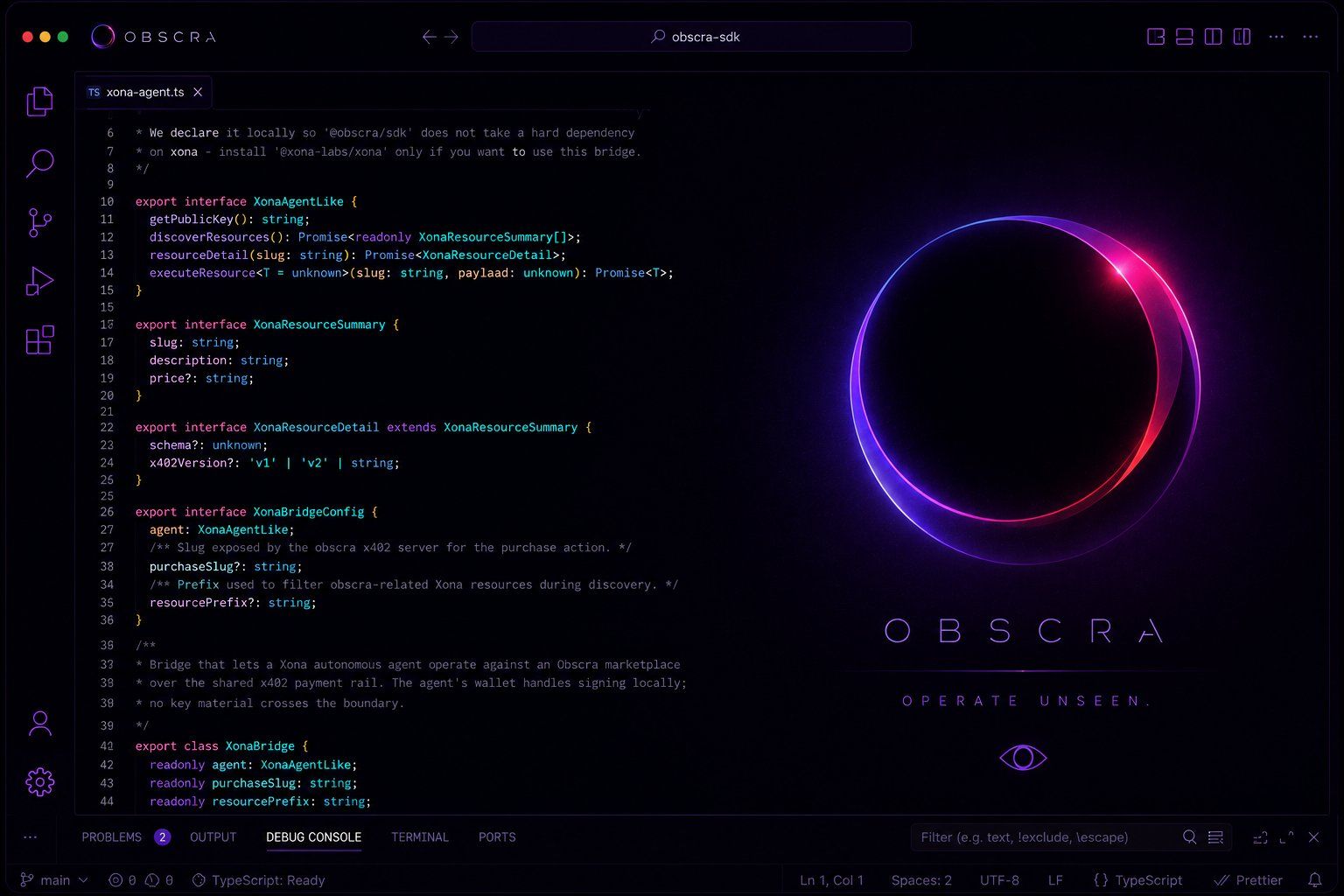Image resolution: width=1344 pixels, height=896 pixels.
Task: Toggle the primary sidebar layout icon
Action: pos(1156,37)
